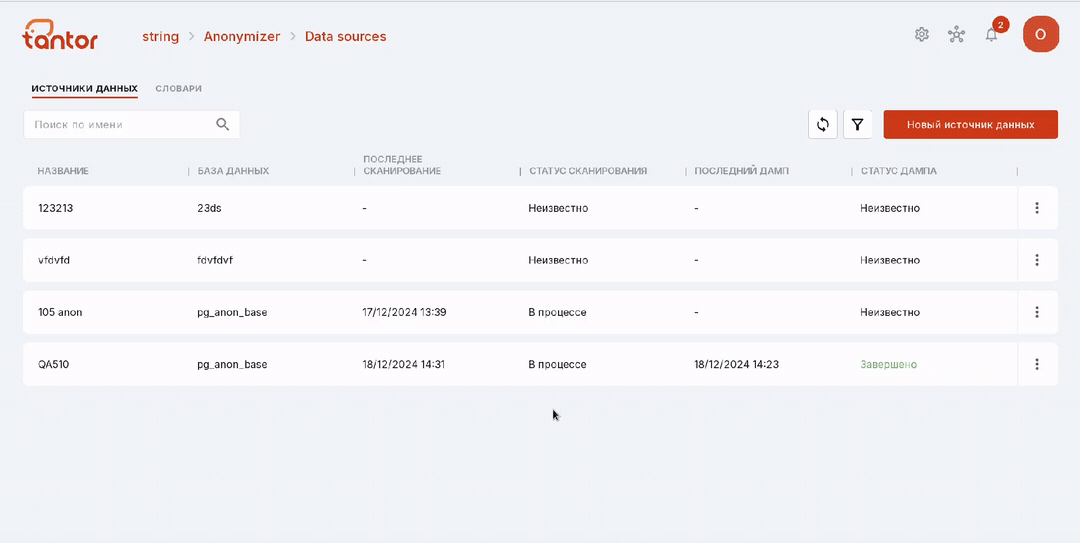Viewport: 1080px width, 543px height.
Task: Click the orange user avatar 'O'
Action: coord(1041,34)
